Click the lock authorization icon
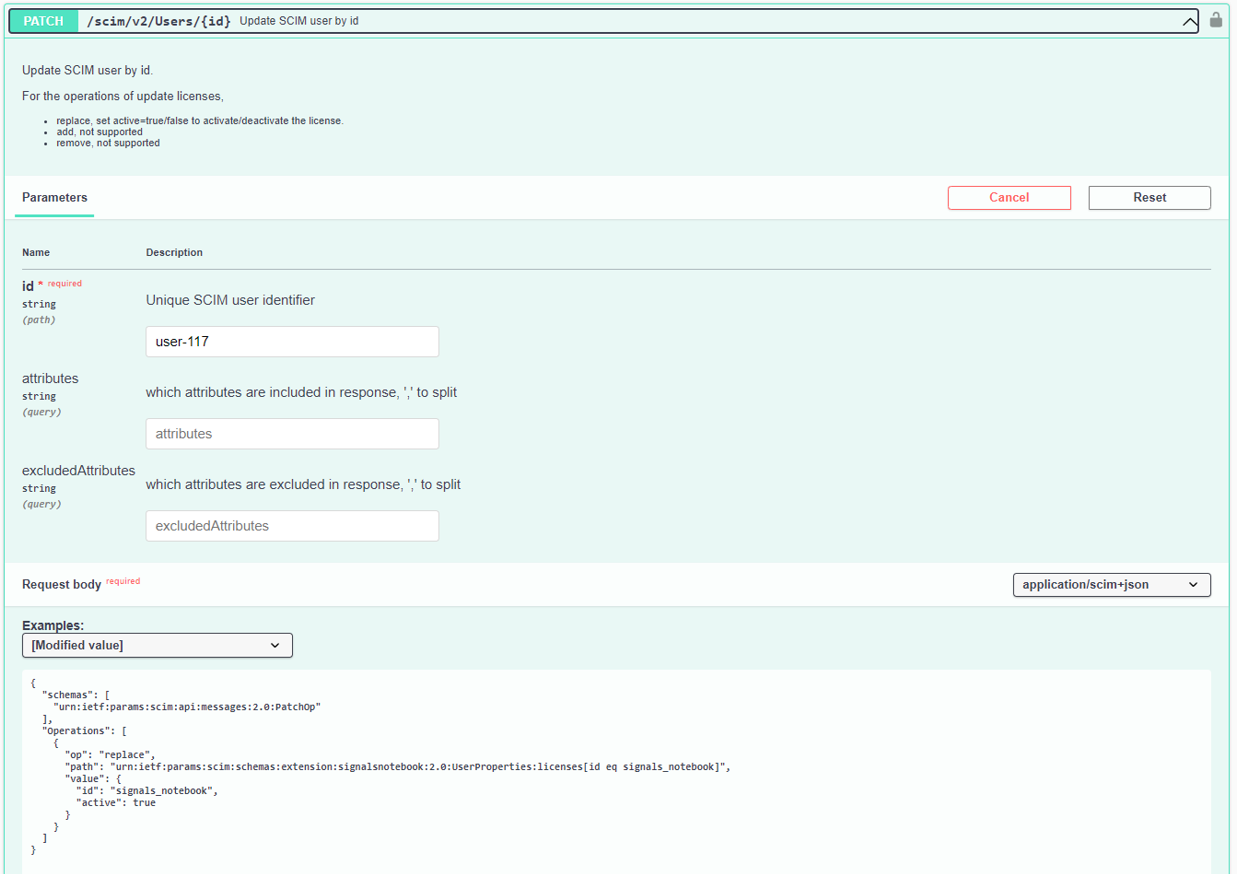 pos(1215,20)
